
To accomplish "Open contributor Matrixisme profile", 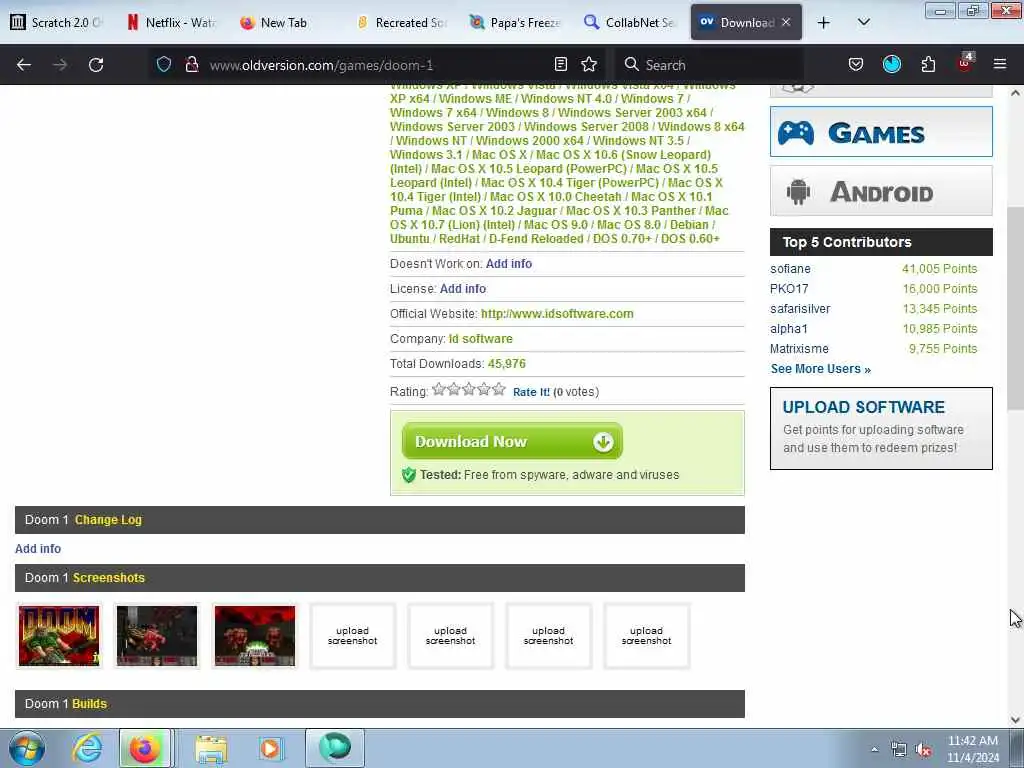I will coord(799,349).
